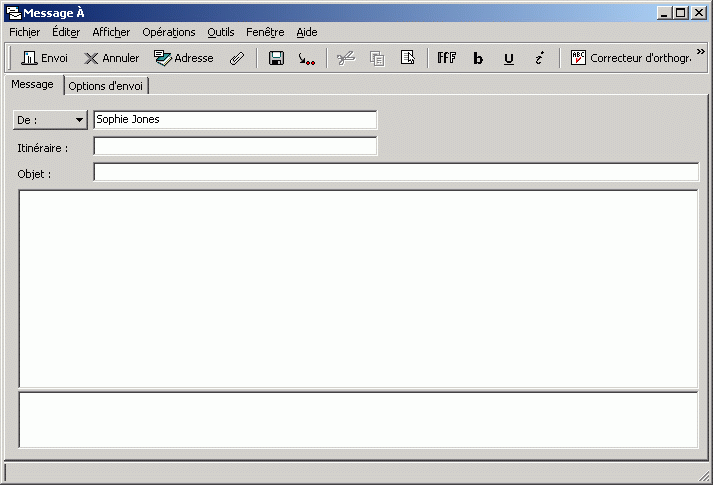Screen dimensions: 713x485
Task: Click the Message À window title icon
Action: [x=14, y=13]
